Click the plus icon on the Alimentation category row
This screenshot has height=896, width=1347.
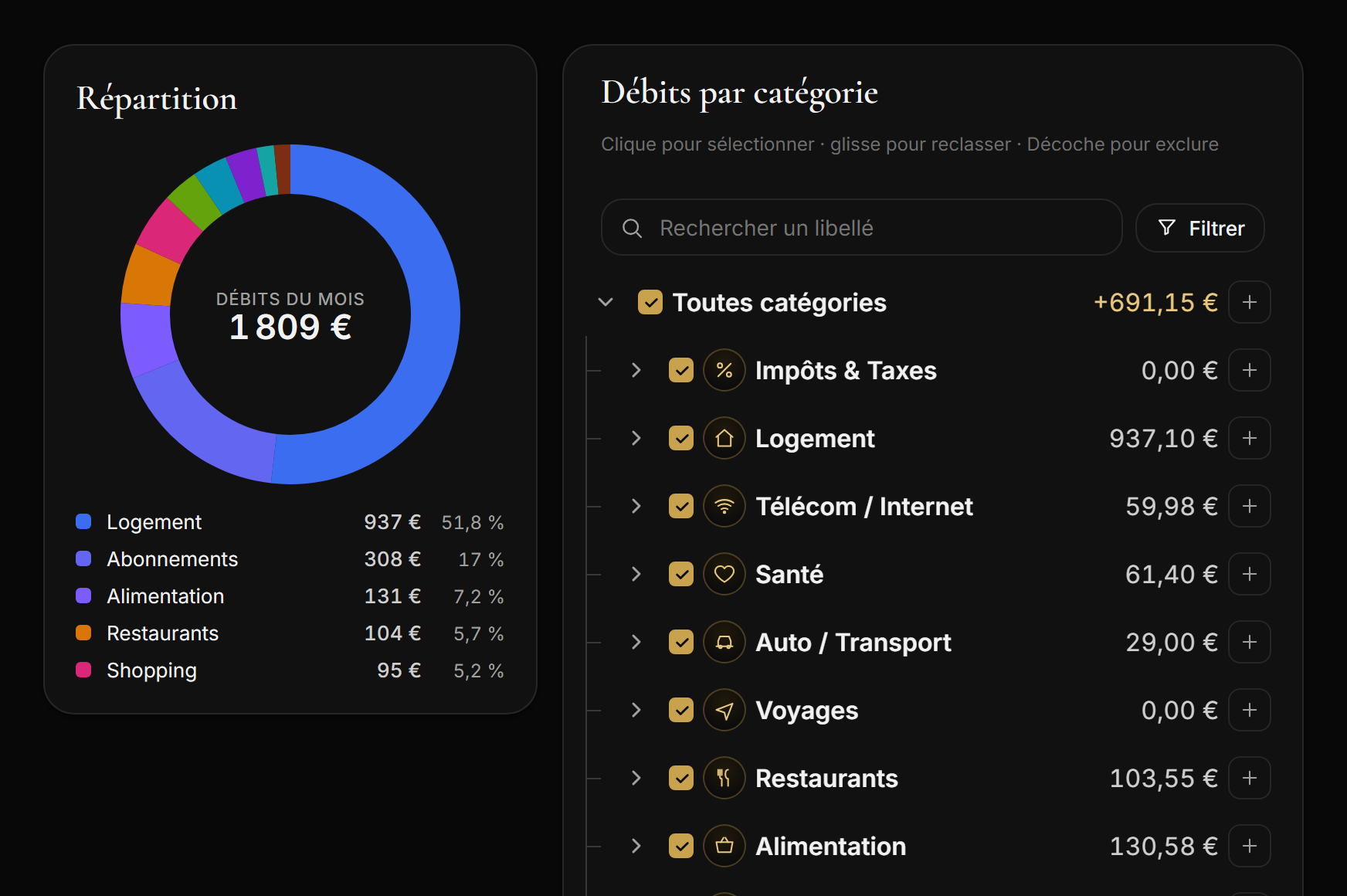point(1250,846)
